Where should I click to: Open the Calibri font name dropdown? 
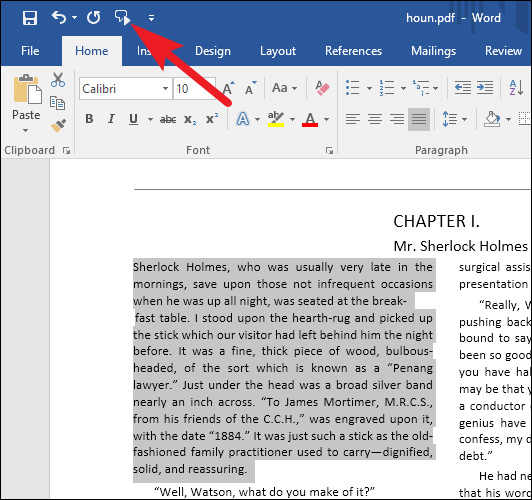click(x=165, y=89)
